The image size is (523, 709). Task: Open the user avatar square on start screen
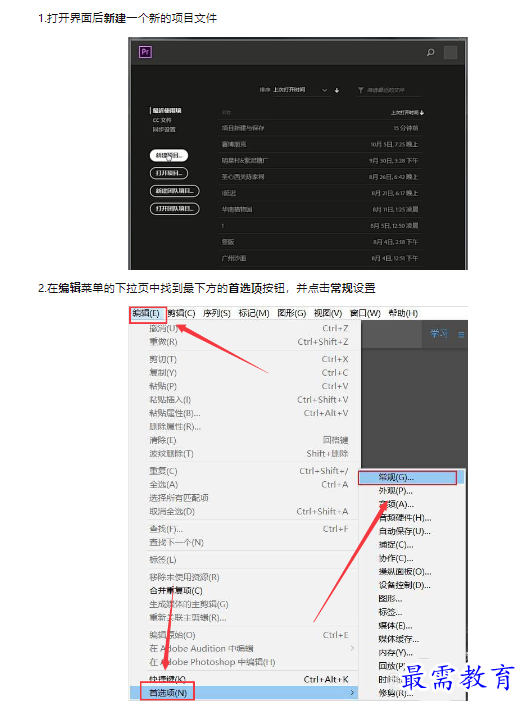(x=450, y=52)
